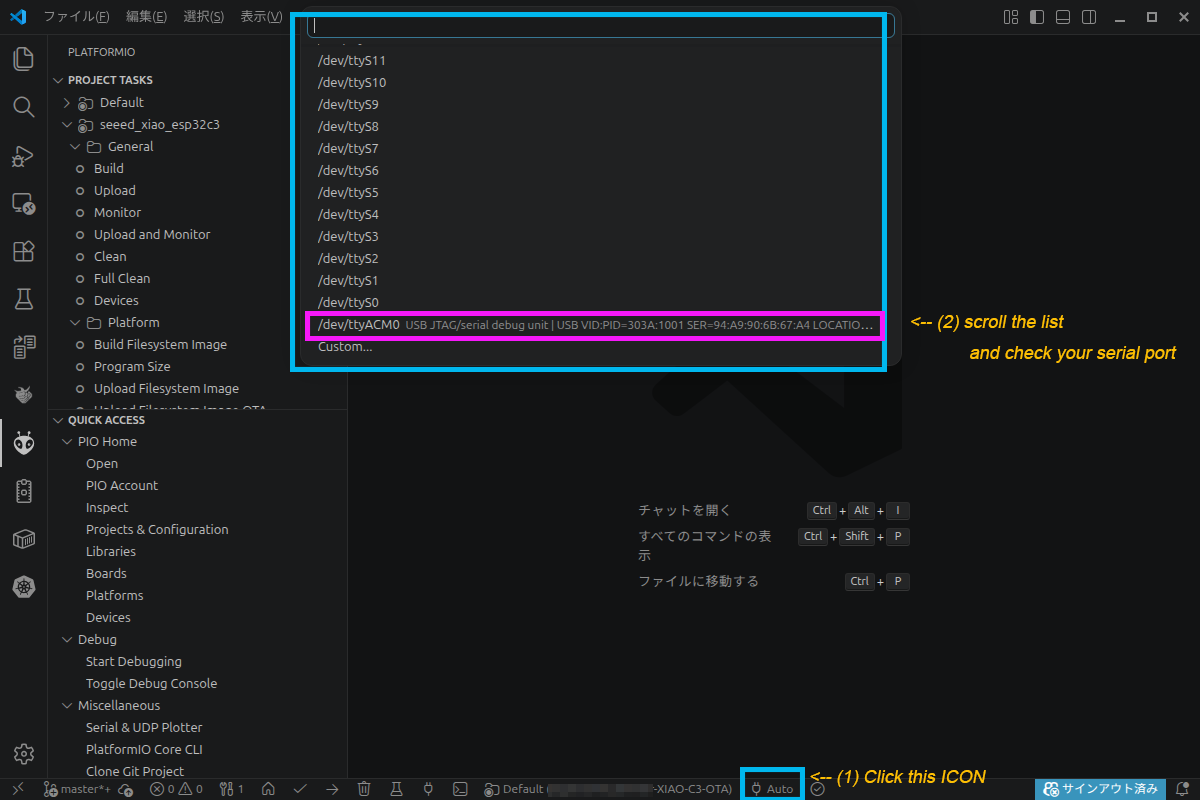
Task: Open the ファイル(F) menu
Action: coord(76,17)
